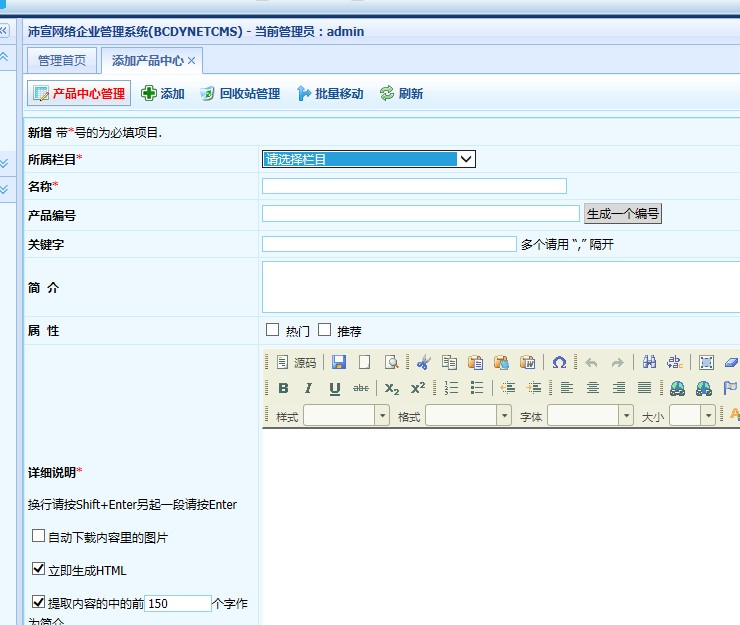Click the Save icon in the editor toolbar
The height and width of the screenshot is (625, 740).
point(339,362)
